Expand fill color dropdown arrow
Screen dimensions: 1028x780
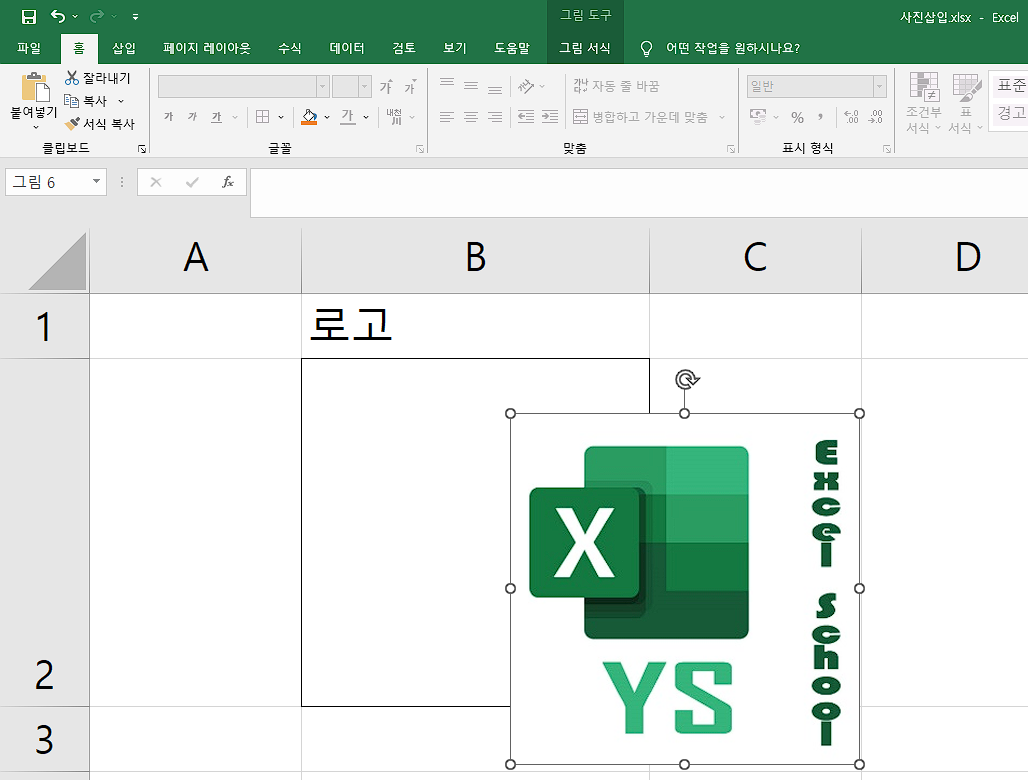click(326, 117)
